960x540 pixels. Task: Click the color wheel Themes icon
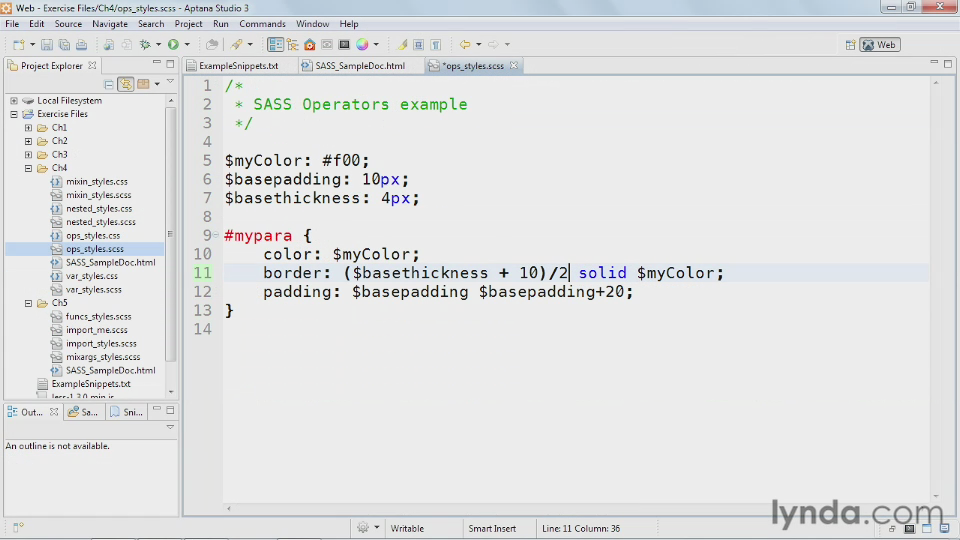pyautogui.click(x=362, y=45)
